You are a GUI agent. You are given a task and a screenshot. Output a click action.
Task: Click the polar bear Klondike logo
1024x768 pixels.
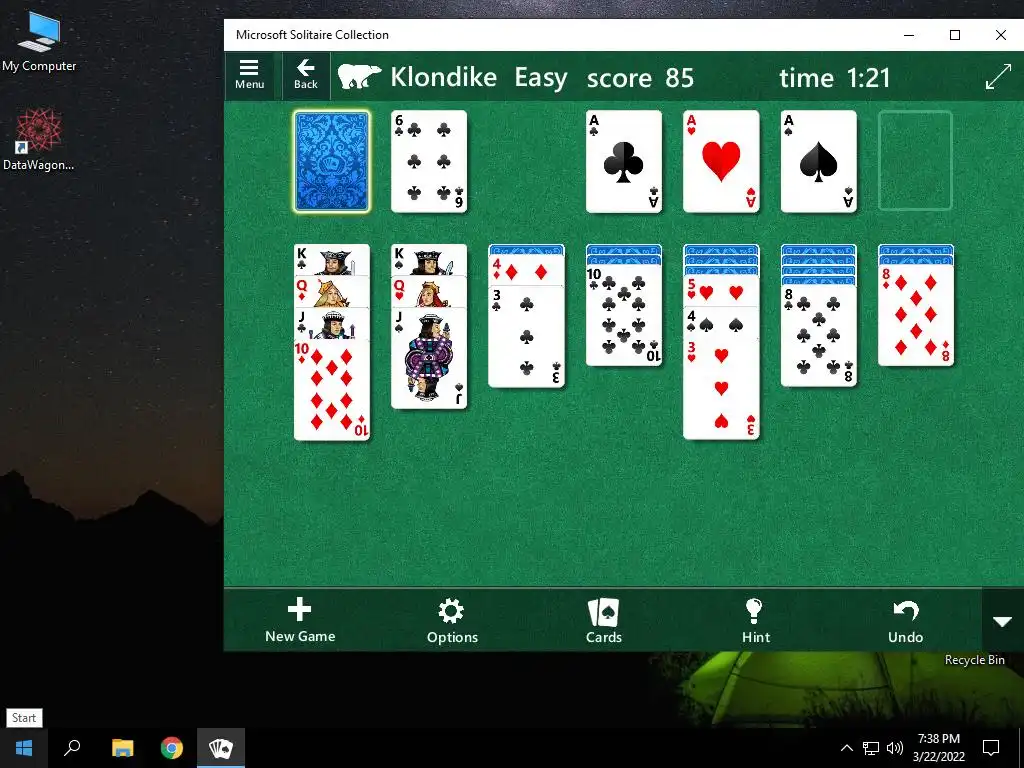click(x=359, y=76)
